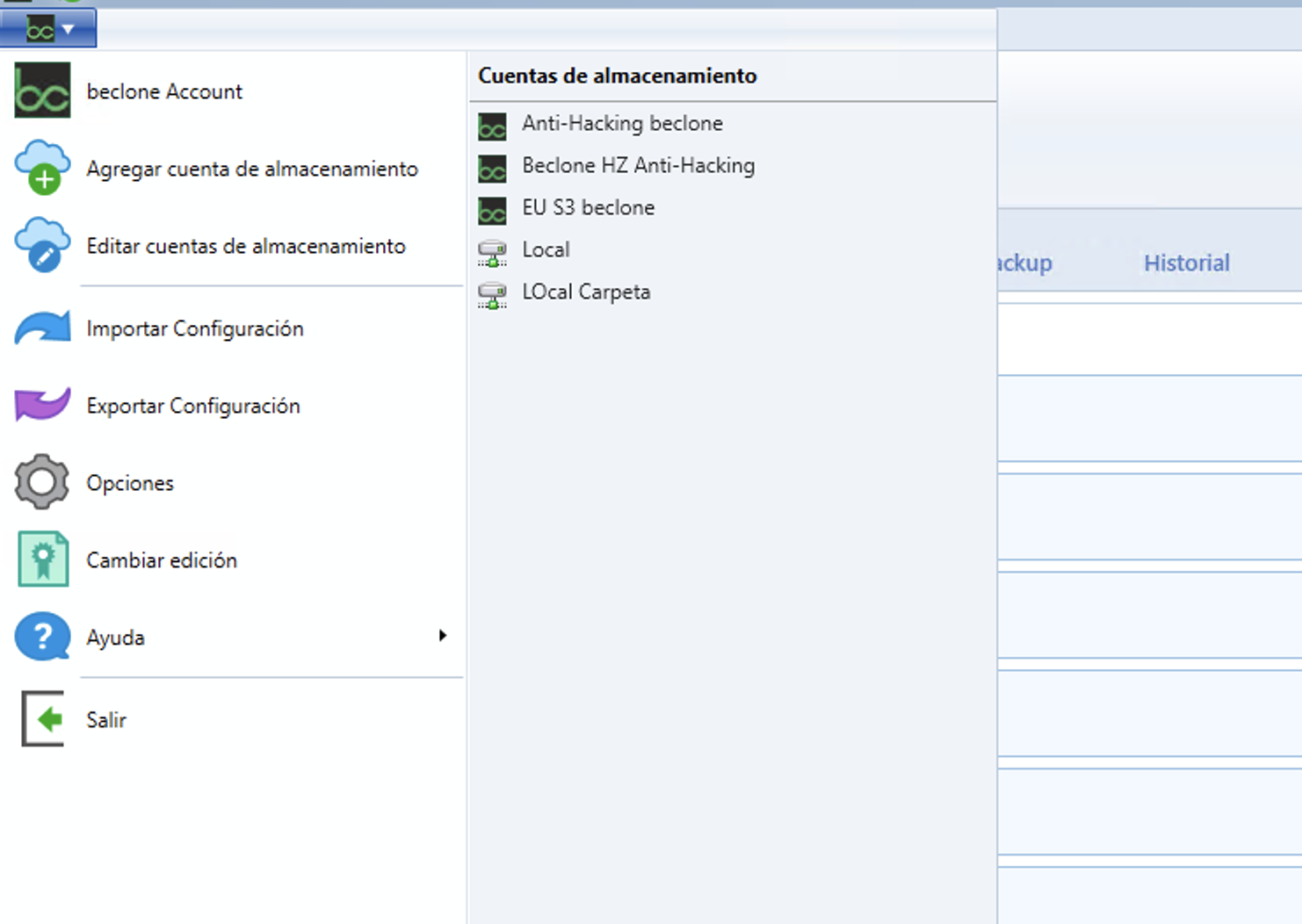Image resolution: width=1302 pixels, height=924 pixels.
Task: Click the Anti-Hacking beclone account icon
Action: click(492, 126)
